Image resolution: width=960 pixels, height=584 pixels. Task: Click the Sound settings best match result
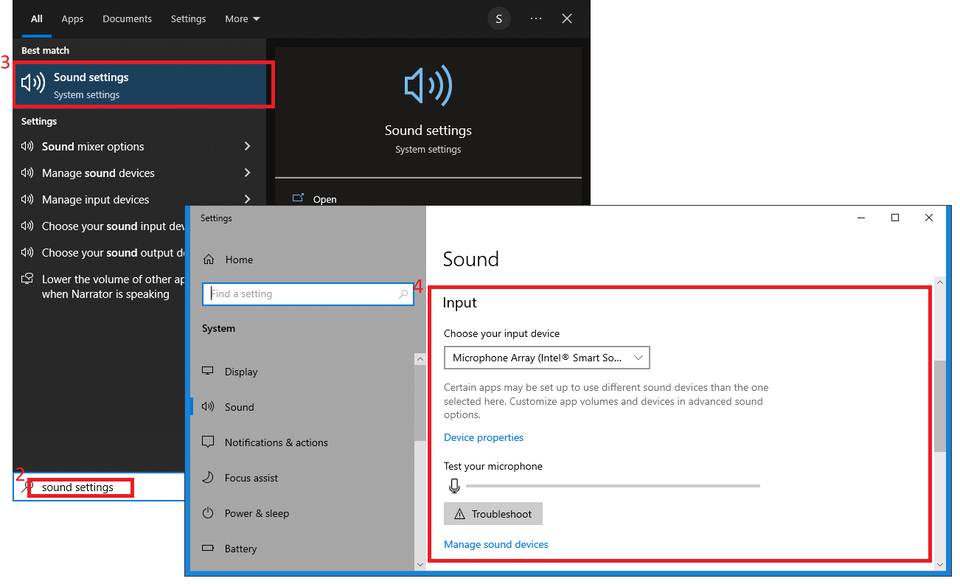(142, 85)
